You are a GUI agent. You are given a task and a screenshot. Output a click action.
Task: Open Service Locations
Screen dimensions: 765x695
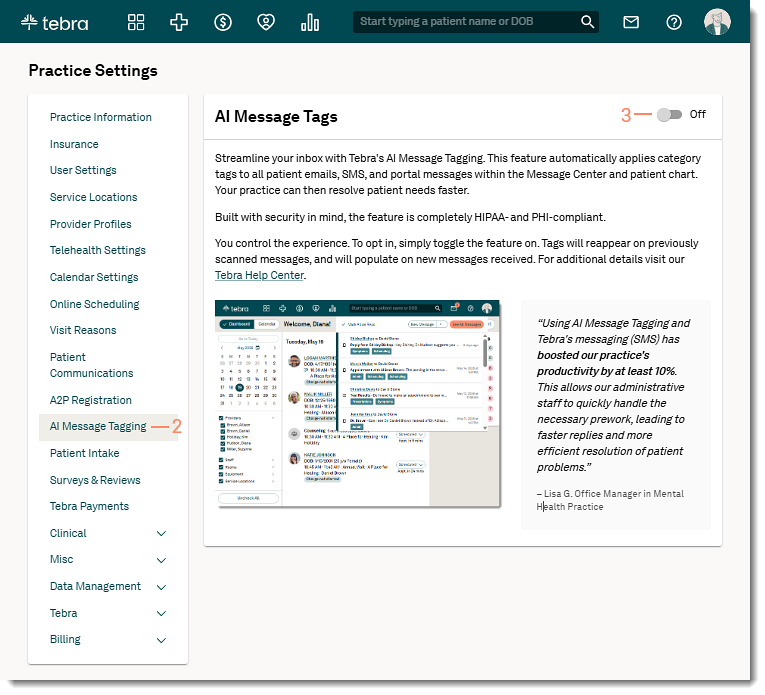point(94,198)
